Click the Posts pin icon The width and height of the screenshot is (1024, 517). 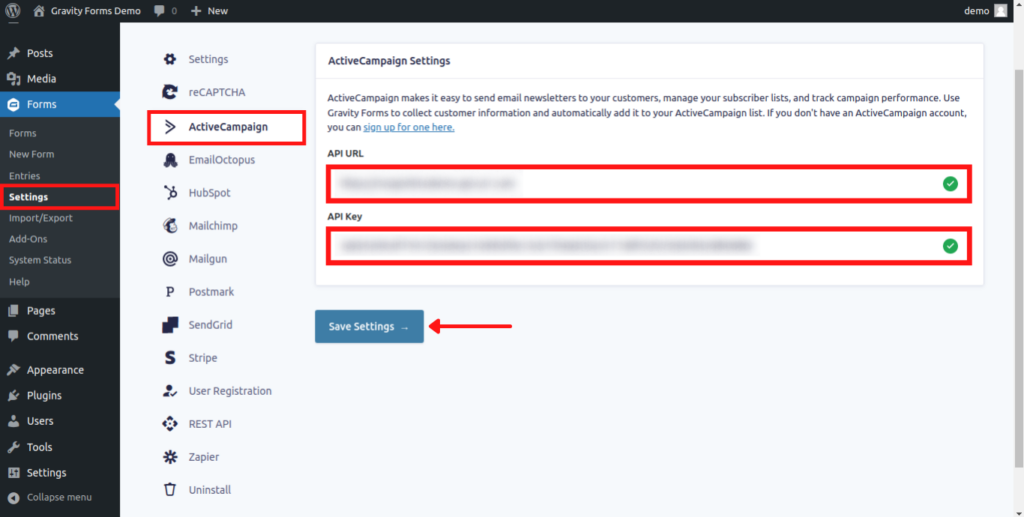(x=13, y=54)
